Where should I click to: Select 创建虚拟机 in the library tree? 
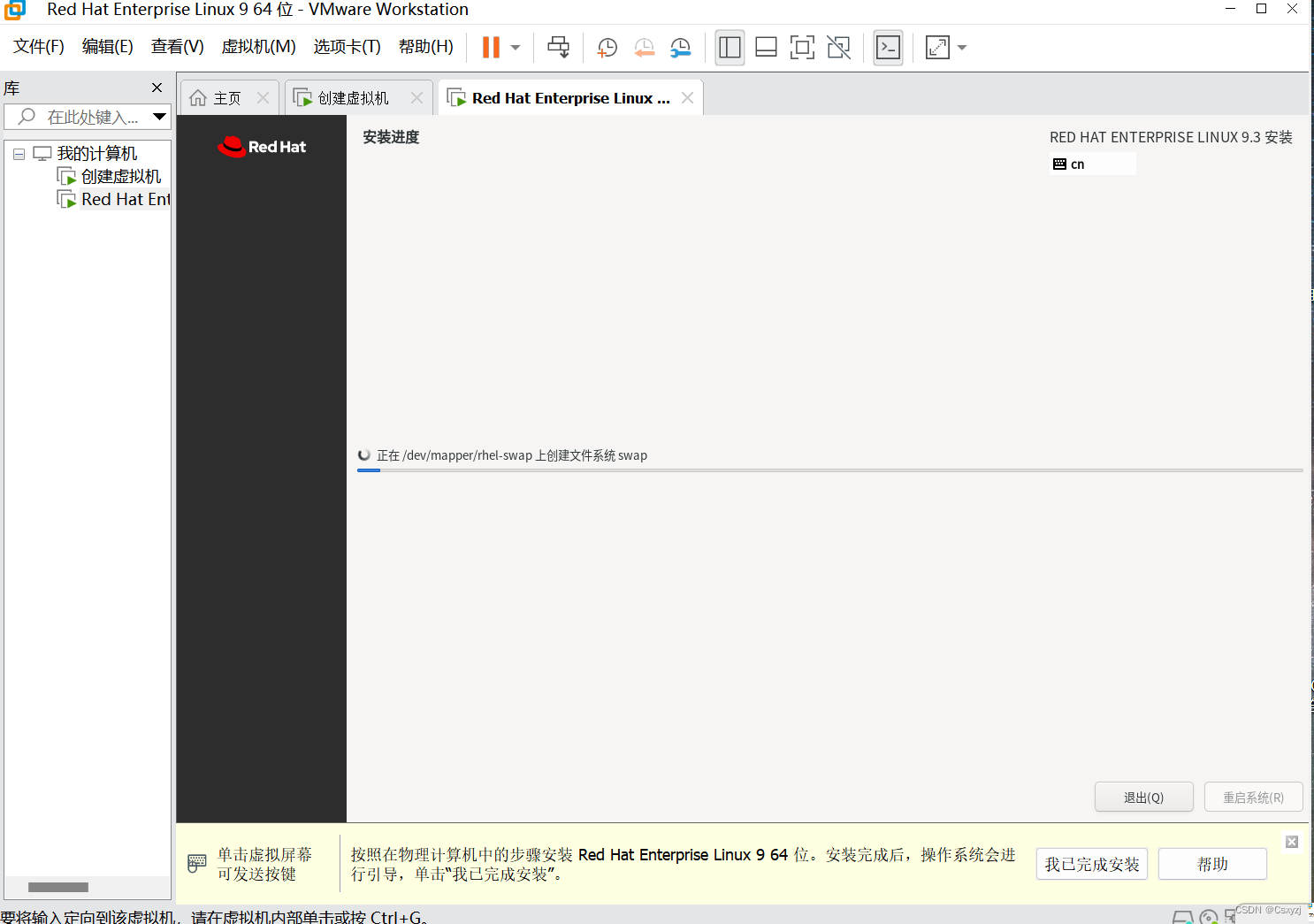[121, 177]
